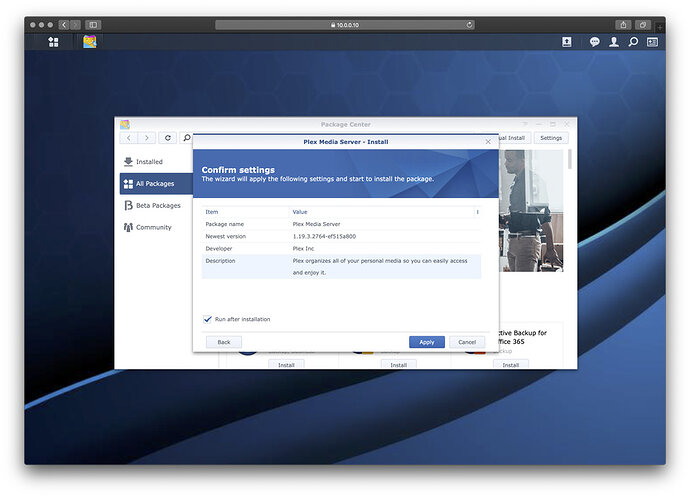Toggle Safari sidebar button
This screenshot has height=497, width=690.
click(93, 25)
